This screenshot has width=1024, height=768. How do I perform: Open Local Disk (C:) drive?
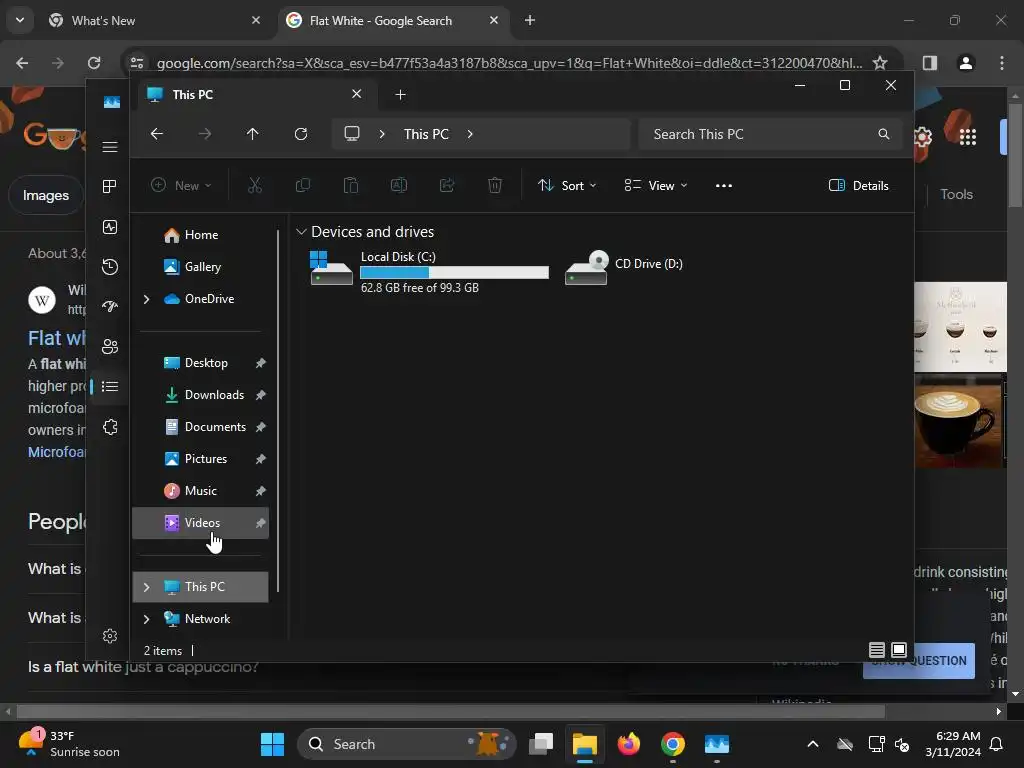(x=428, y=271)
